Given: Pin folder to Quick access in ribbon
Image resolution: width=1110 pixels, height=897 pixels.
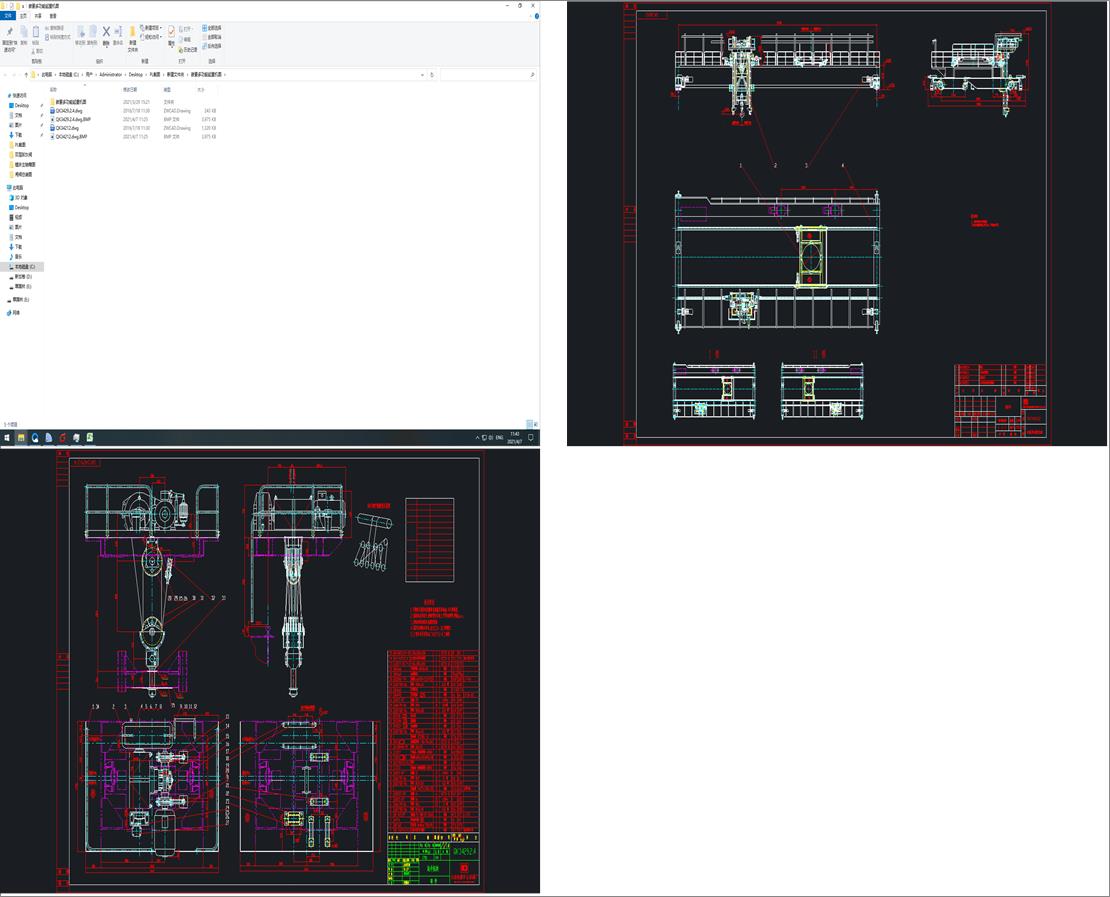Looking at the screenshot, I should tap(10, 39).
